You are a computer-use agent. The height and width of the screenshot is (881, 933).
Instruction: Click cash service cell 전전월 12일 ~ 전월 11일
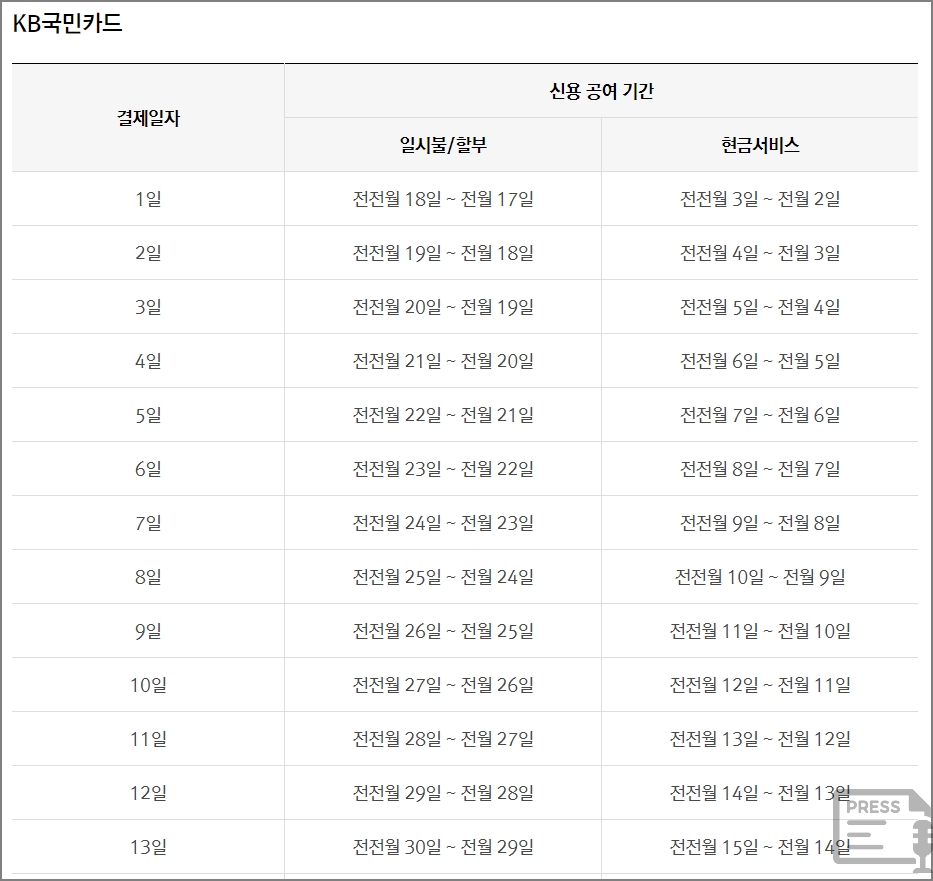click(760, 685)
